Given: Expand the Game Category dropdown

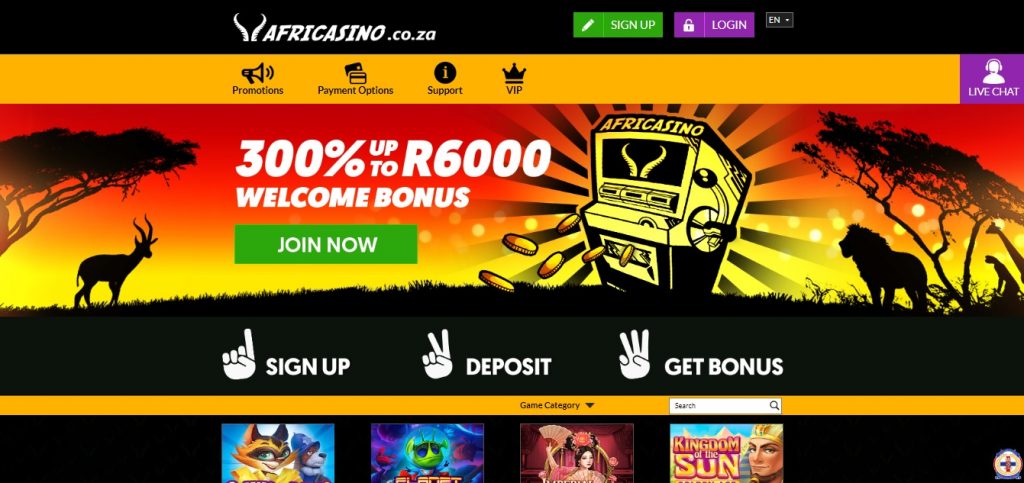Looking at the screenshot, I should tap(557, 405).
